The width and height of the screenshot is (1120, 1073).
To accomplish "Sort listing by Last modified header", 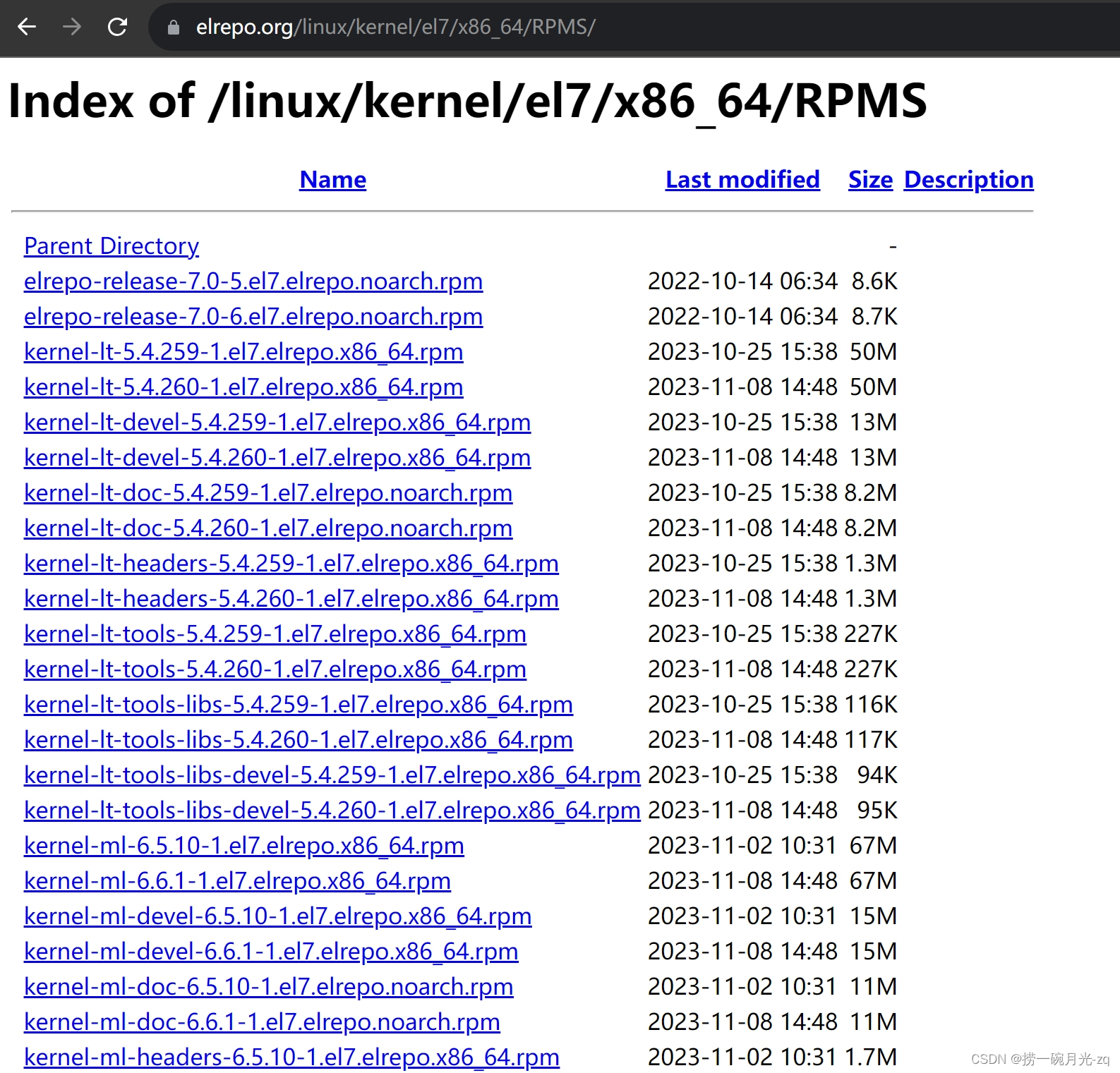I will tap(742, 180).
